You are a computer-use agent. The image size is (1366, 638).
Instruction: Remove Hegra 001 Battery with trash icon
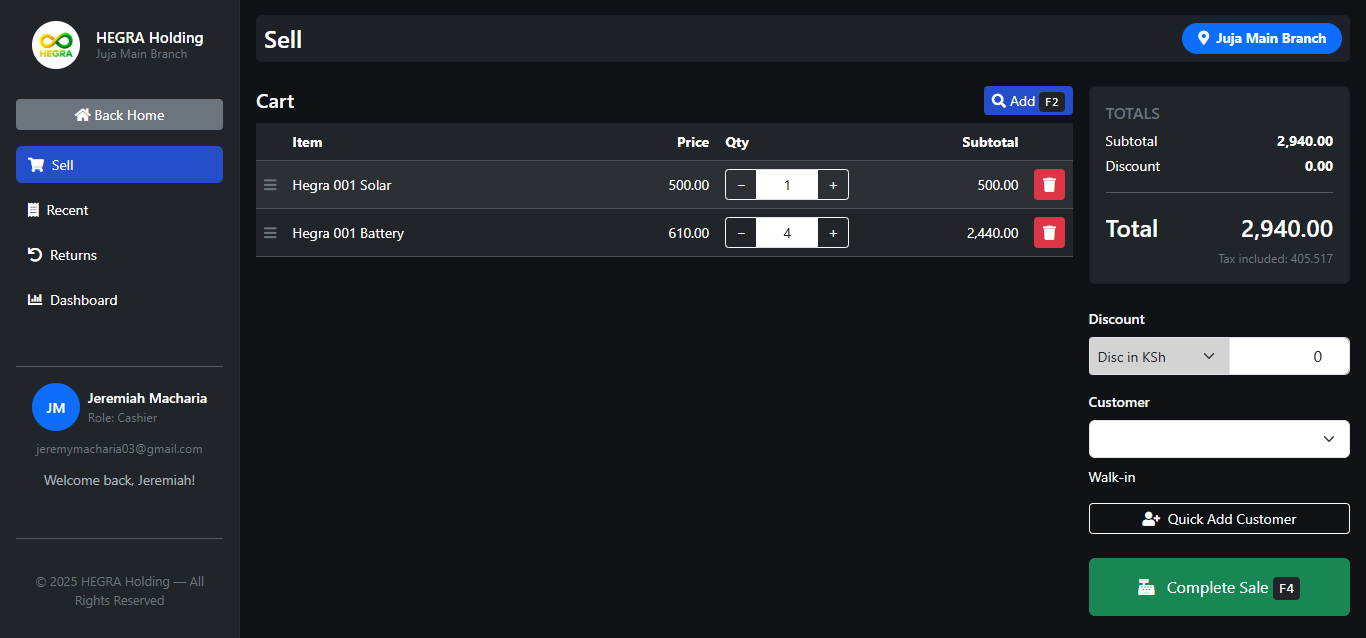[x=1049, y=233]
